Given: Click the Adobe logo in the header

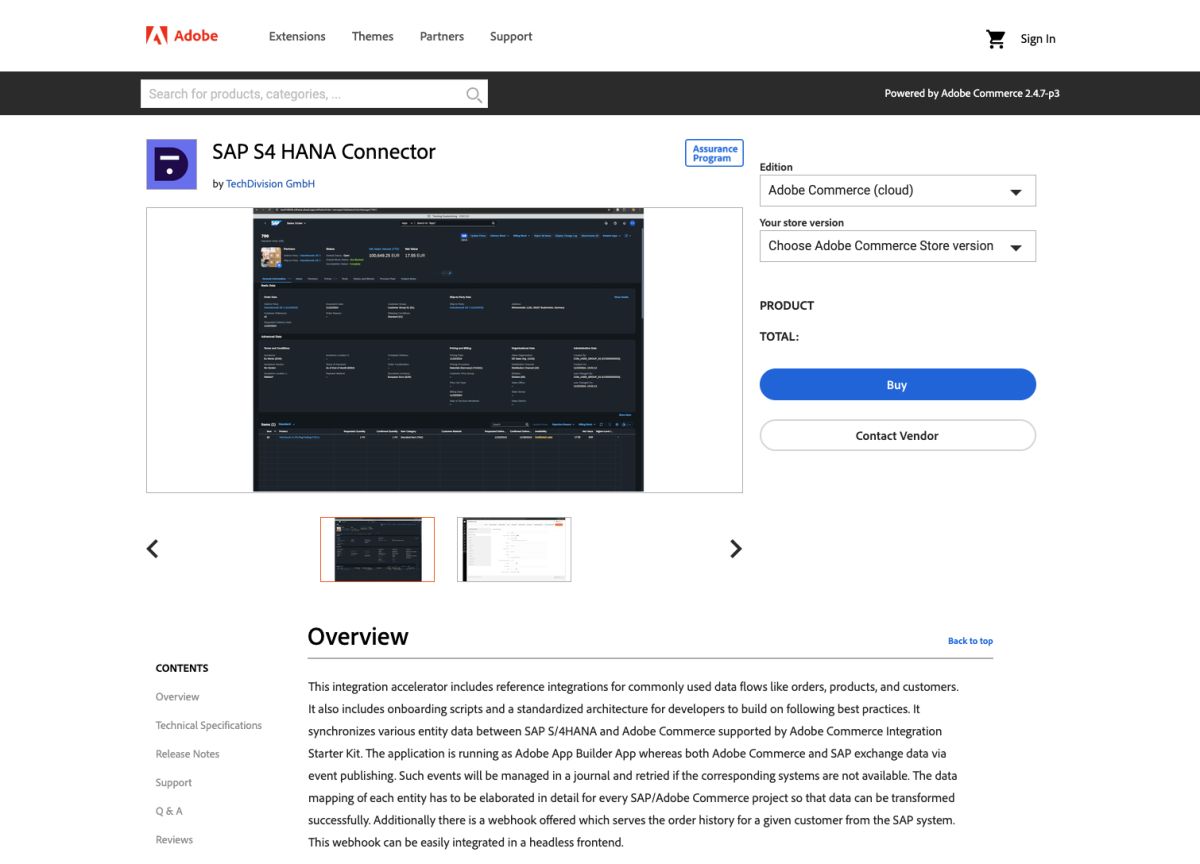Looking at the screenshot, I should coord(182,35).
